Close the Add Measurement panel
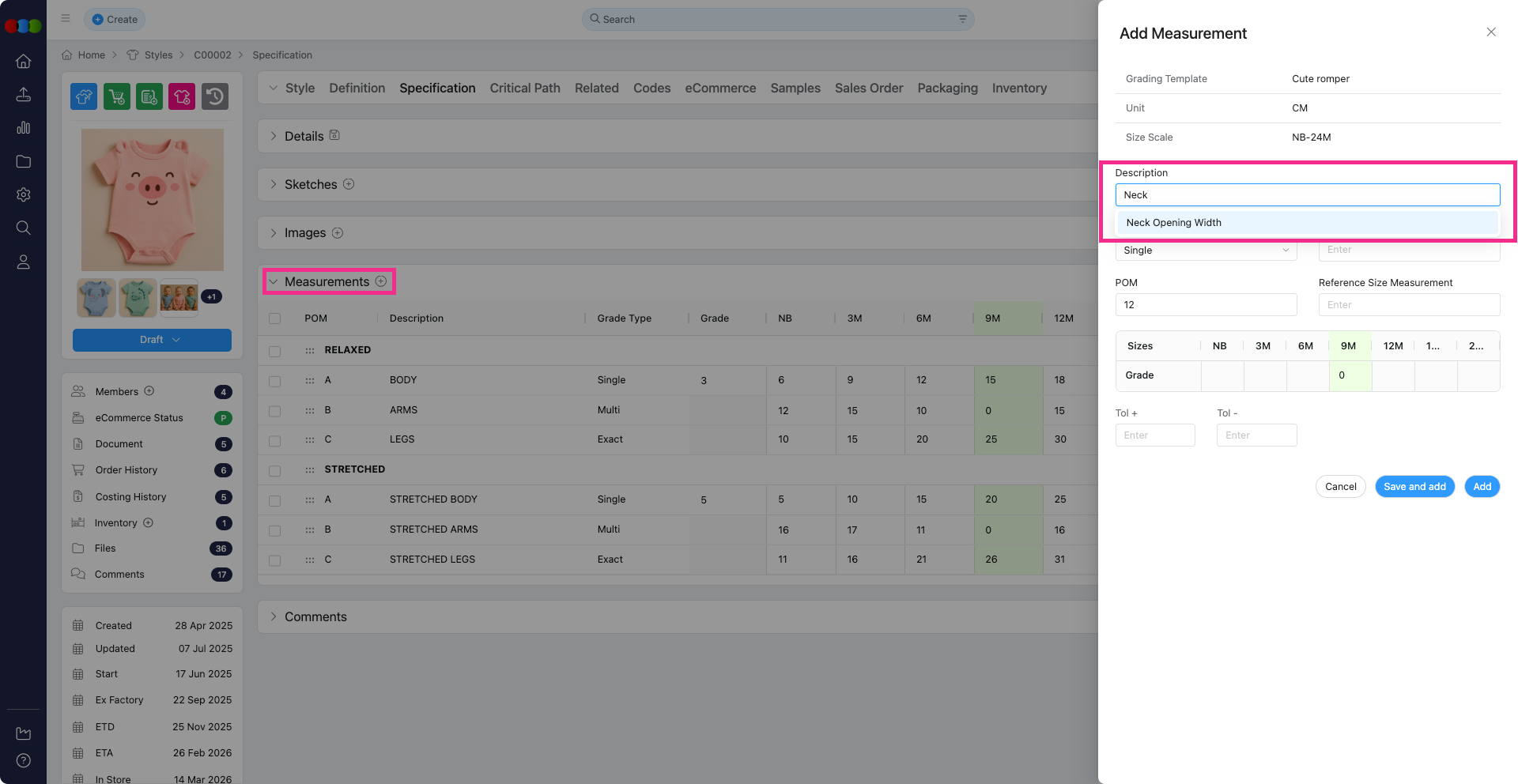Viewport: 1518px width, 784px height. (x=1490, y=32)
